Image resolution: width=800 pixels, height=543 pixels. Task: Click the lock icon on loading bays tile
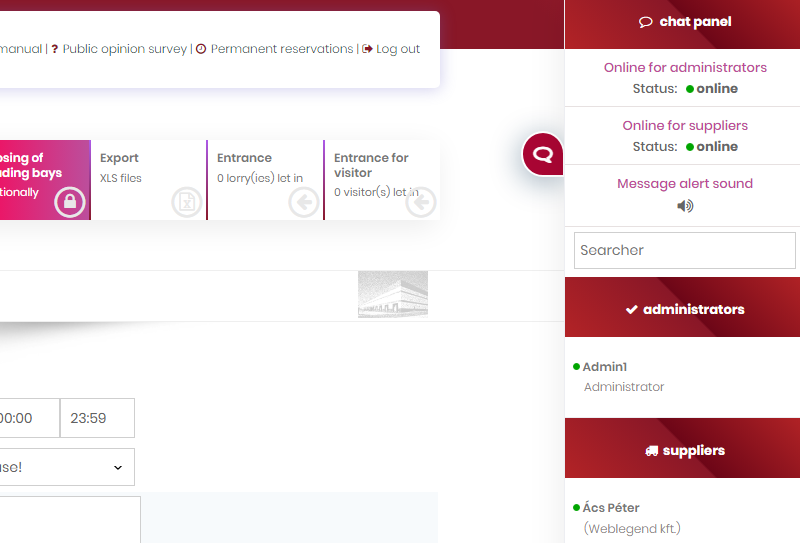[69, 202]
